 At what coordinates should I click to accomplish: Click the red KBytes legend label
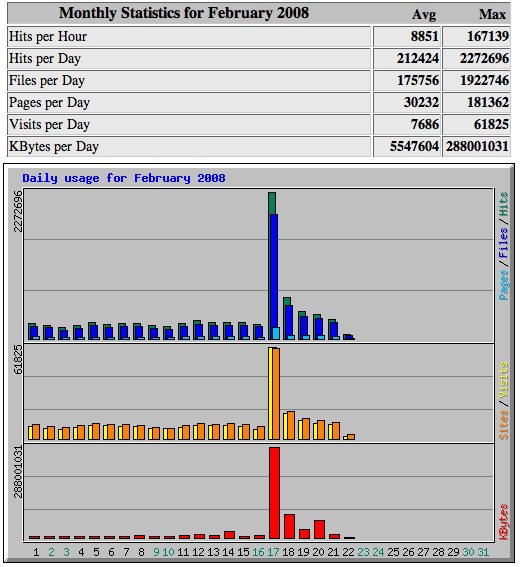(x=503, y=522)
